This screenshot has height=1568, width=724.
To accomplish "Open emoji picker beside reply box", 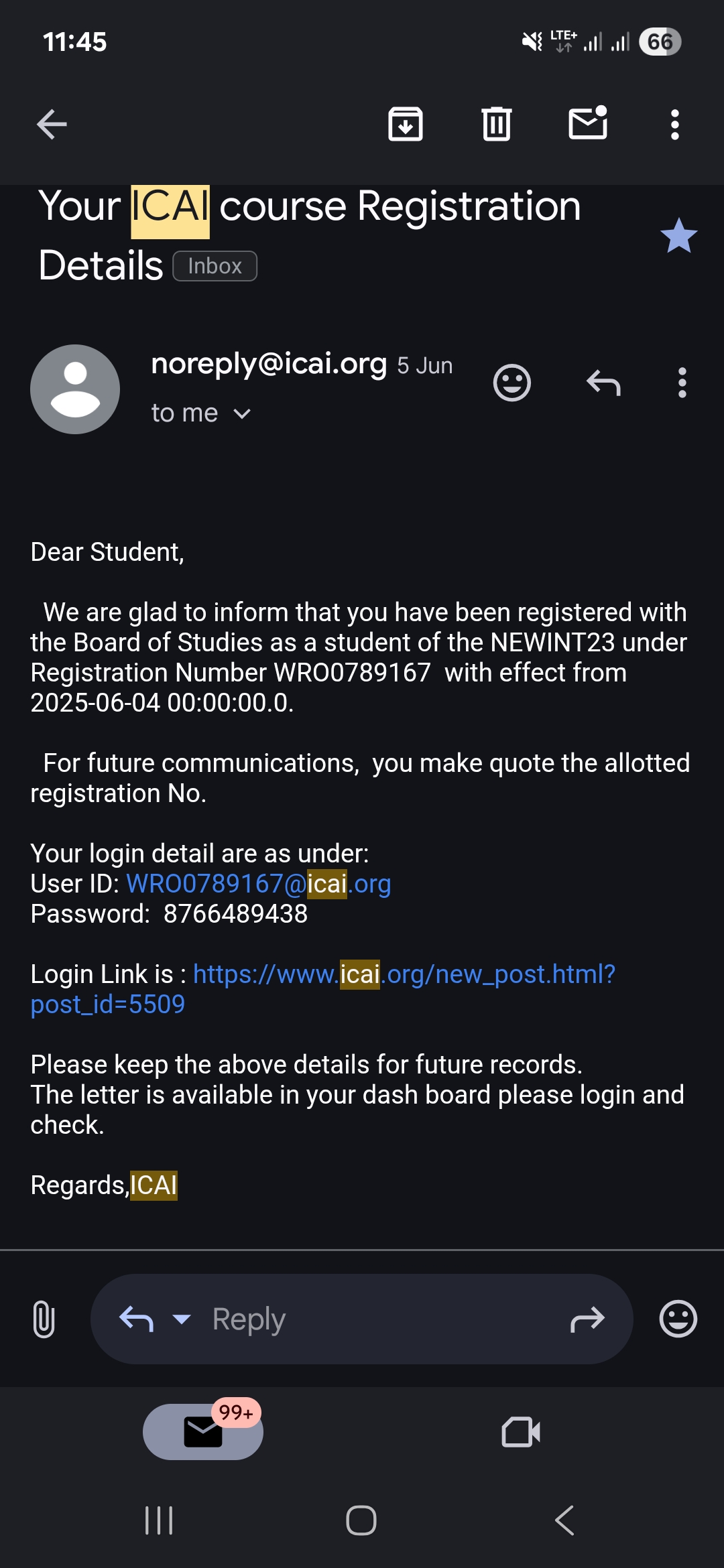I will pos(678,1319).
